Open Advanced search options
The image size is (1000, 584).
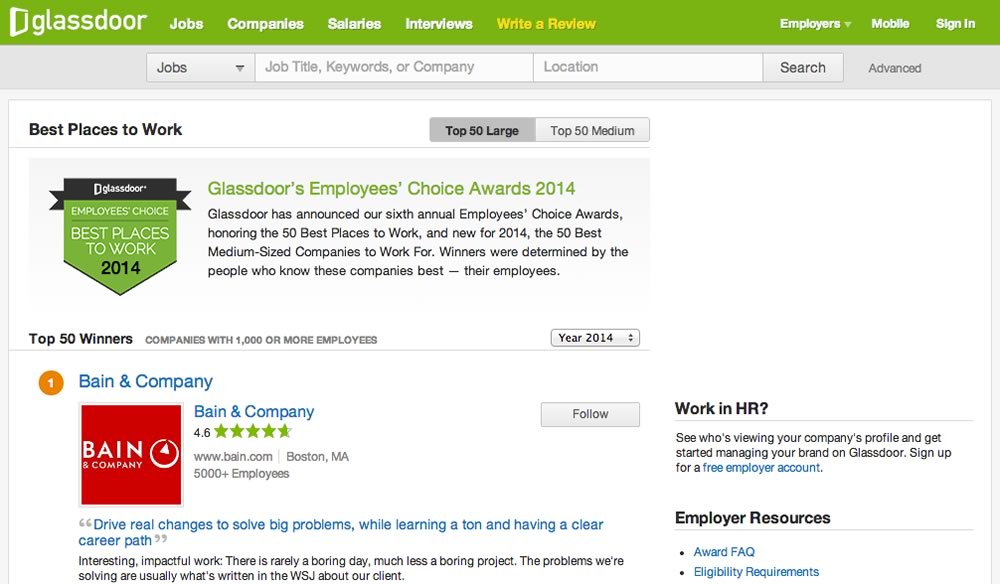pos(895,68)
